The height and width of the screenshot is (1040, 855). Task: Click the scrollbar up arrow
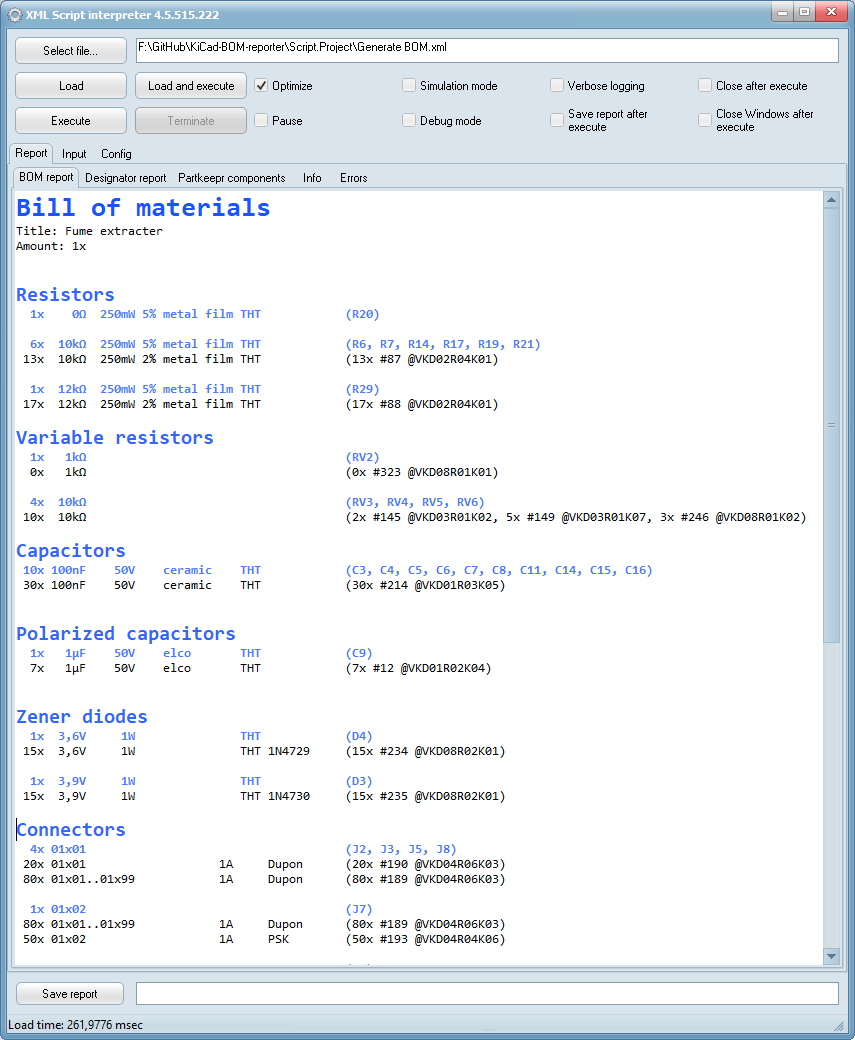tap(831, 200)
